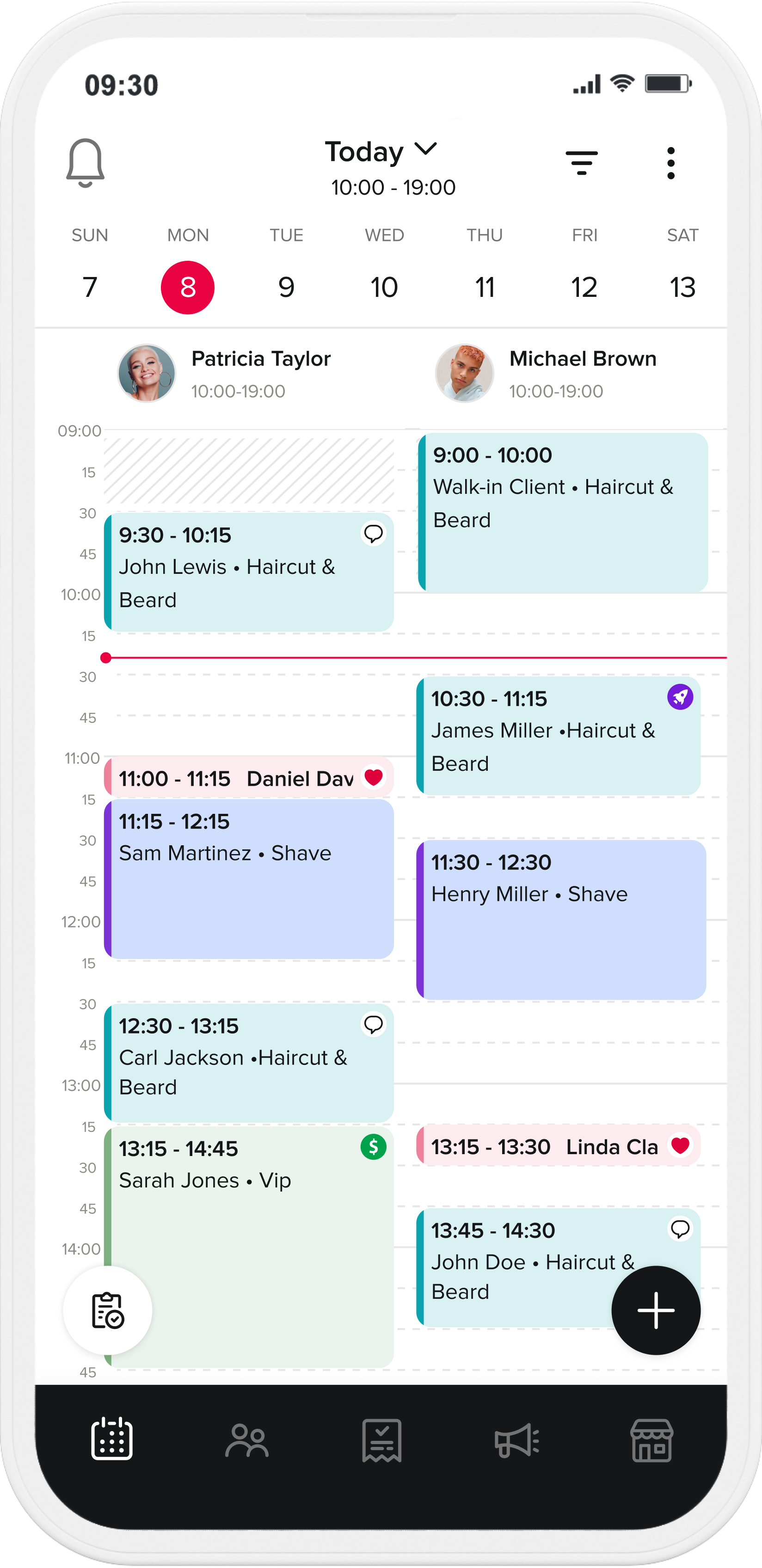Open the megaphone marketing tab

(x=517, y=1440)
